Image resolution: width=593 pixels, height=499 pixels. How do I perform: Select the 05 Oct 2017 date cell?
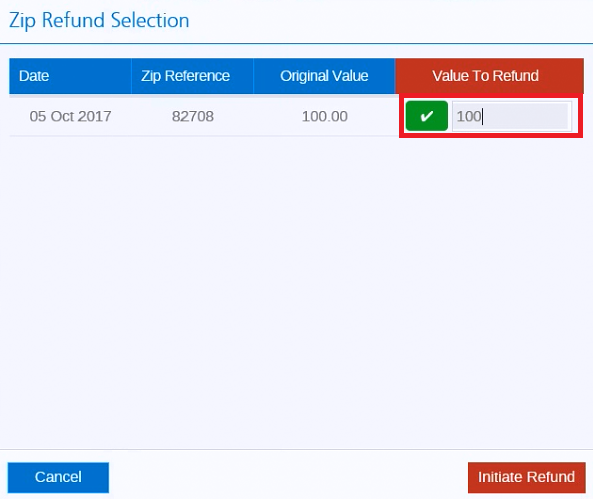(x=70, y=116)
